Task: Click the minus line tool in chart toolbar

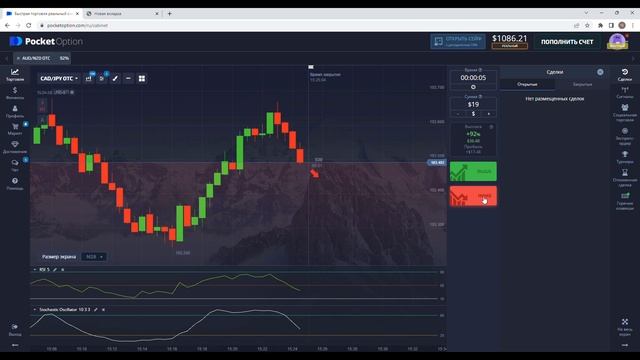Action: click(x=128, y=78)
